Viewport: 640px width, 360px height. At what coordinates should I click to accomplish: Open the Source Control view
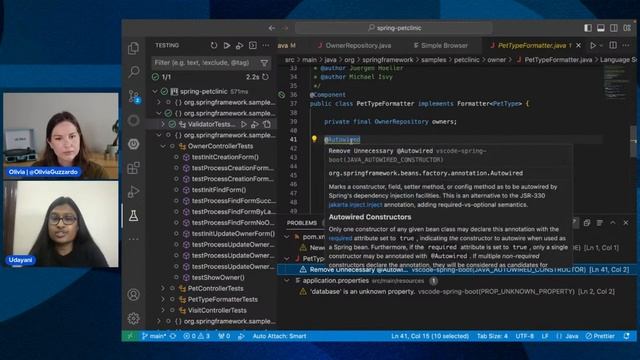pyautogui.click(x=133, y=96)
